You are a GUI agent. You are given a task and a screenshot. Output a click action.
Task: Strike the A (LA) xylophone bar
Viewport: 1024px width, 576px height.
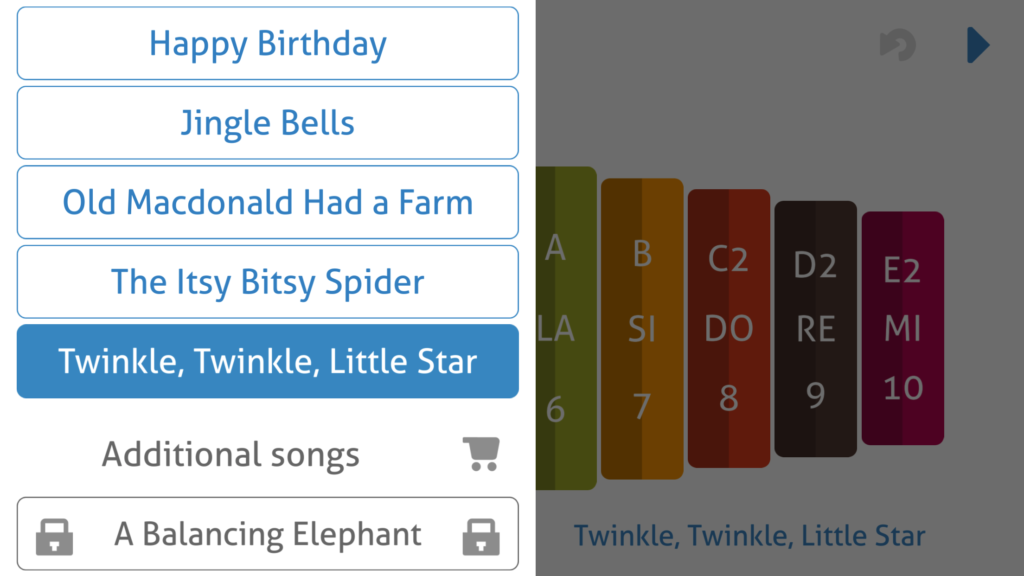click(558, 330)
